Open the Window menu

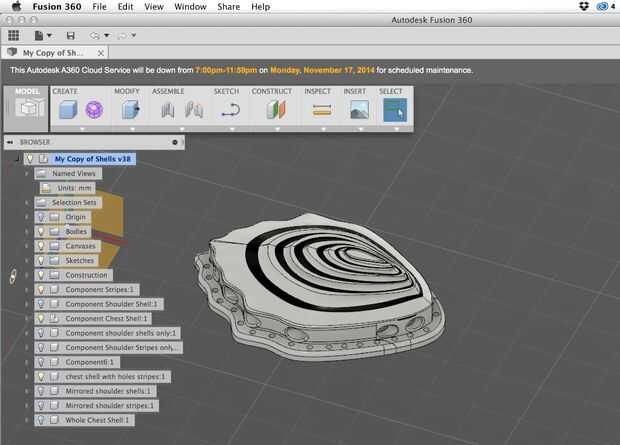click(x=190, y=7)
